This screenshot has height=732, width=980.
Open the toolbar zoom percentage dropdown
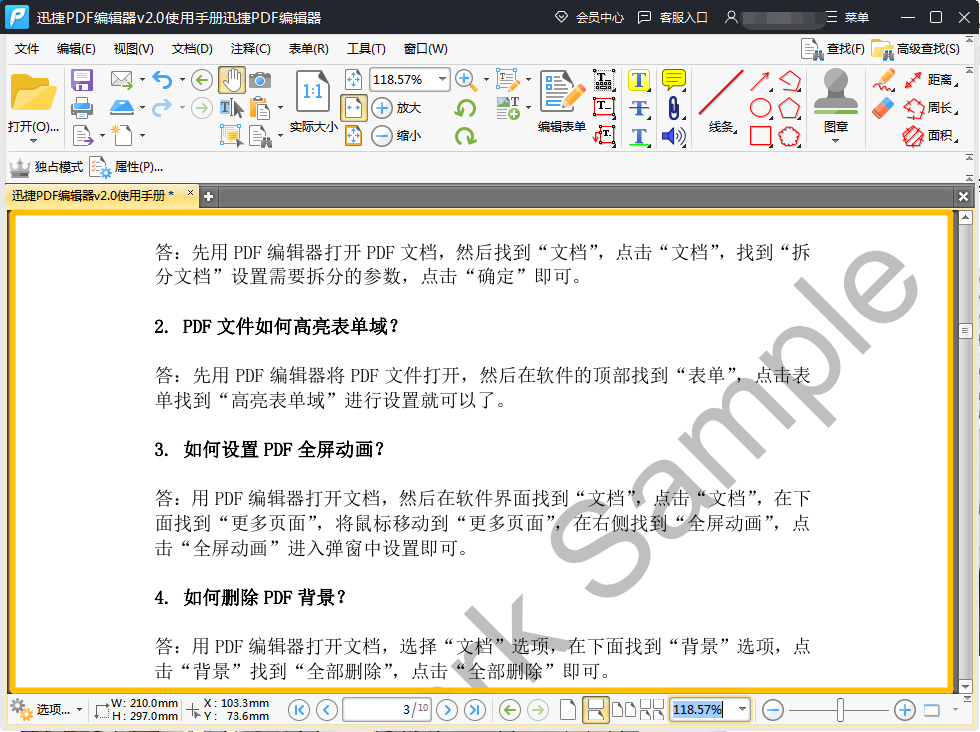[x=442, y=79]
